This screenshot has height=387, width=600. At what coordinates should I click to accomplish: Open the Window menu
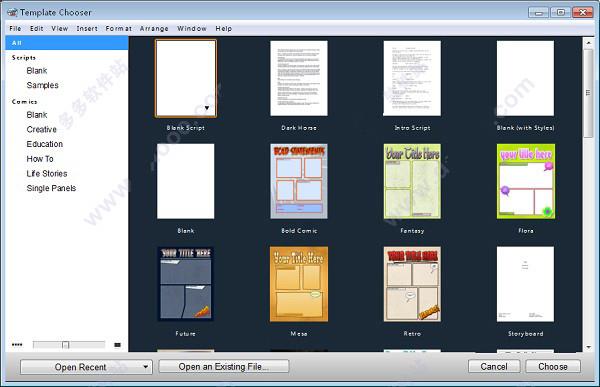coord(192,28)
